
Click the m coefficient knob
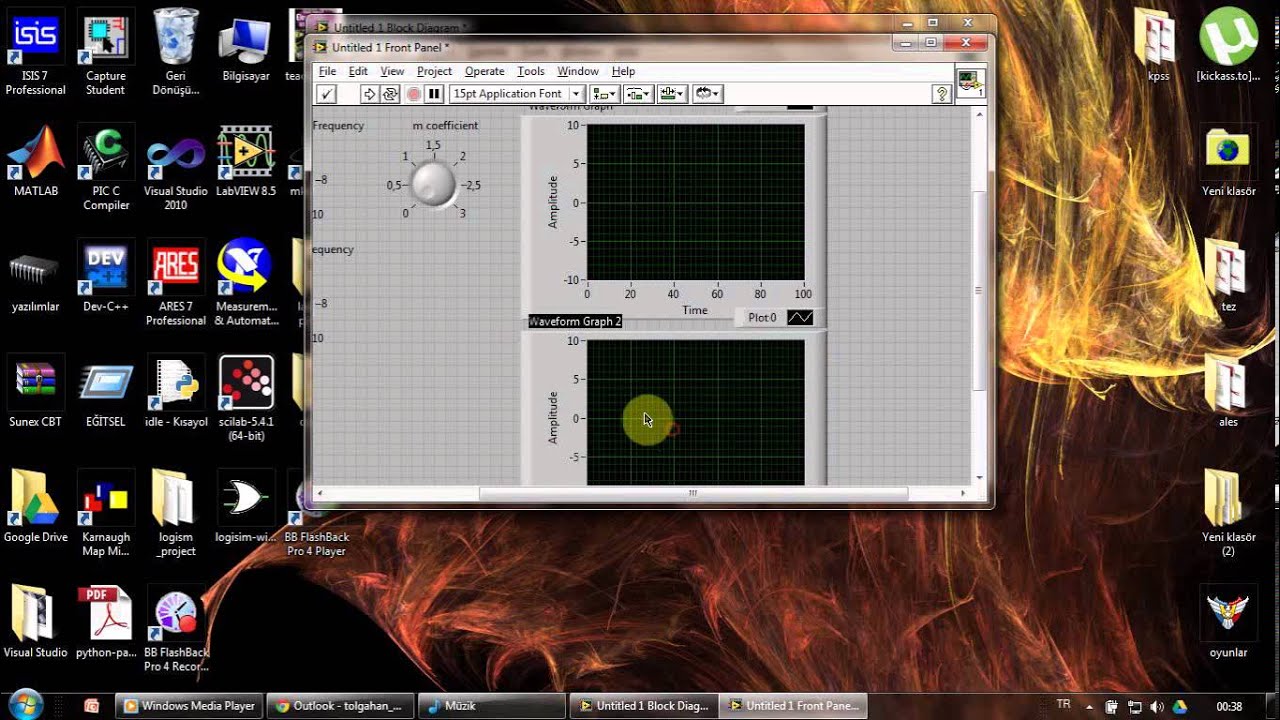coord(433,185)
